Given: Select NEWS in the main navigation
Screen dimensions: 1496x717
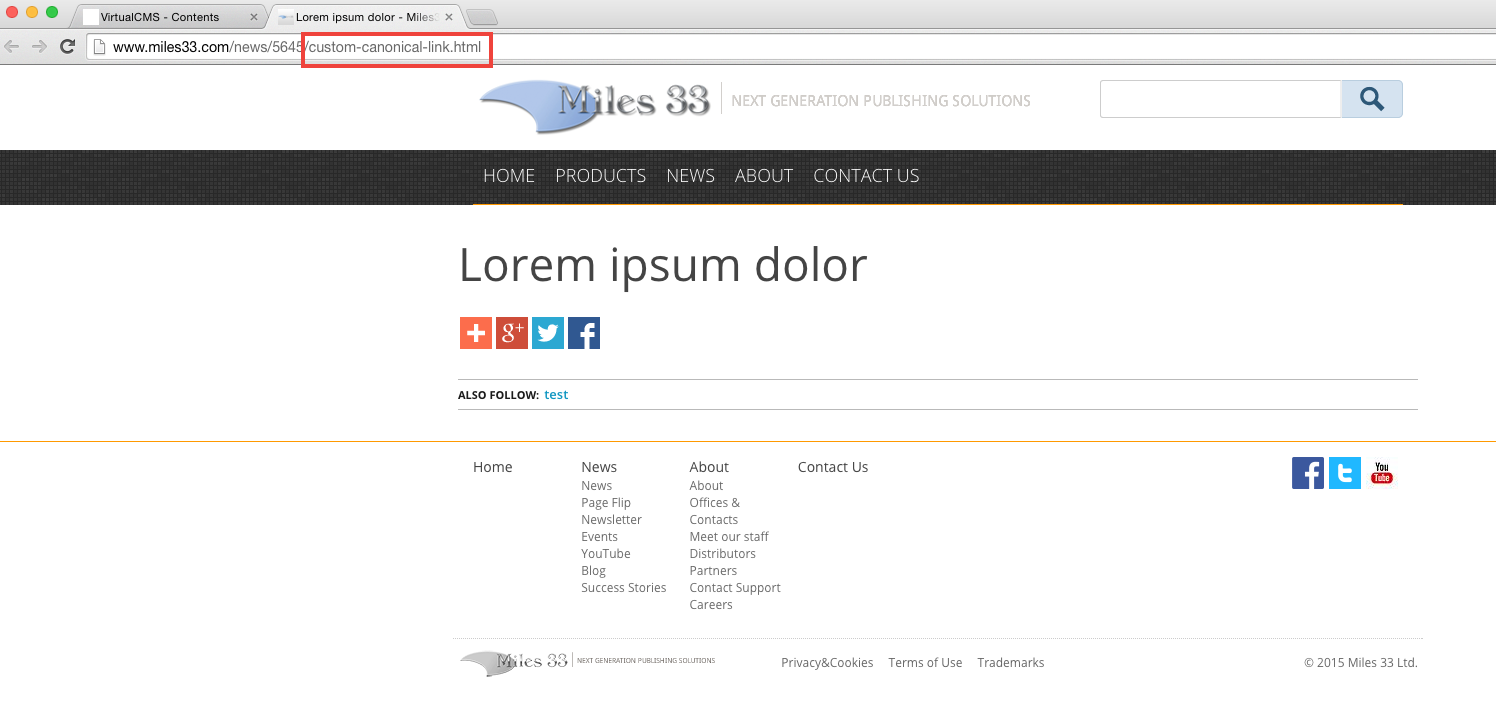Looking at the screenshot, I should tap(690, 176).
